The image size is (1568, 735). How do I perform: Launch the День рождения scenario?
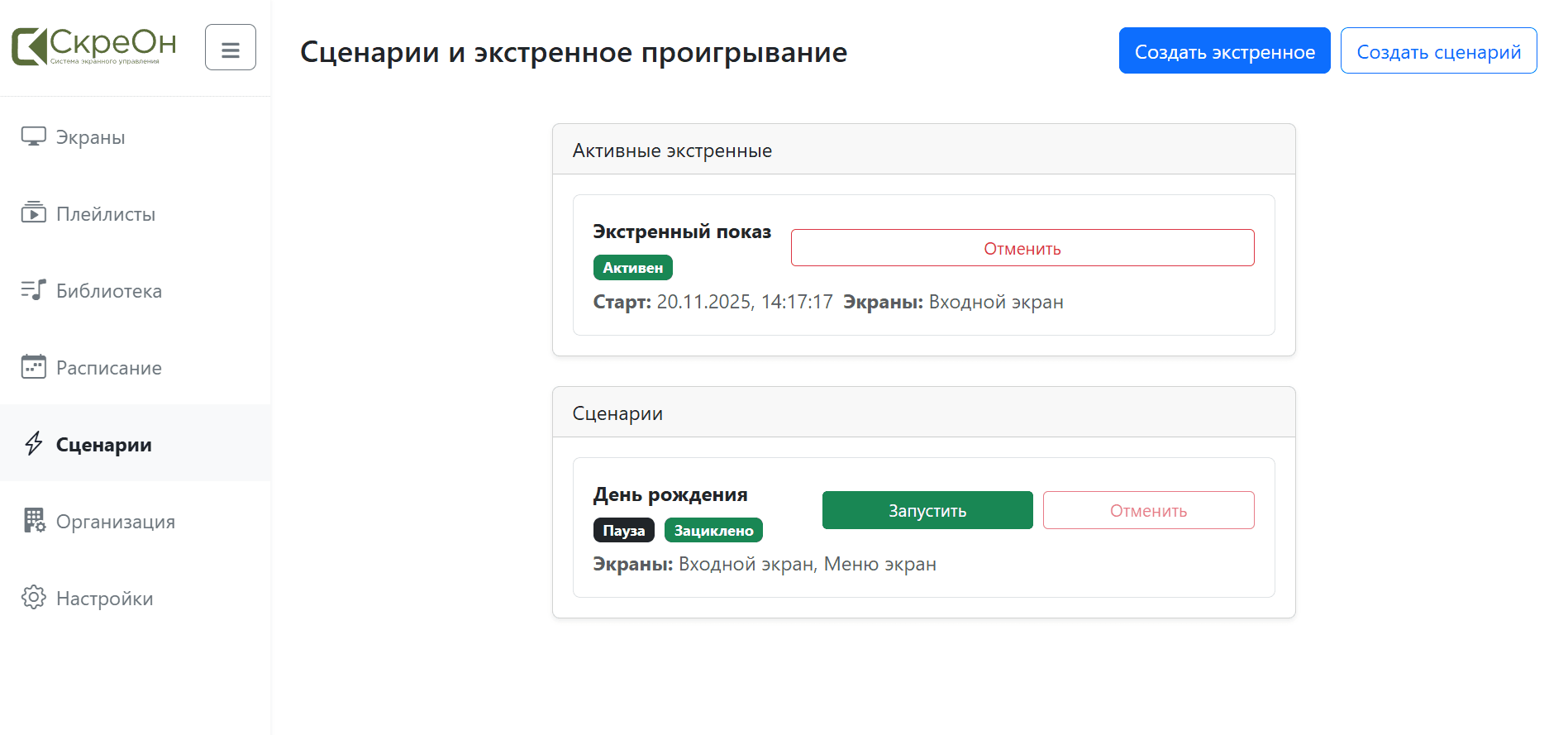pyautogui.click(x=927, y=510)
